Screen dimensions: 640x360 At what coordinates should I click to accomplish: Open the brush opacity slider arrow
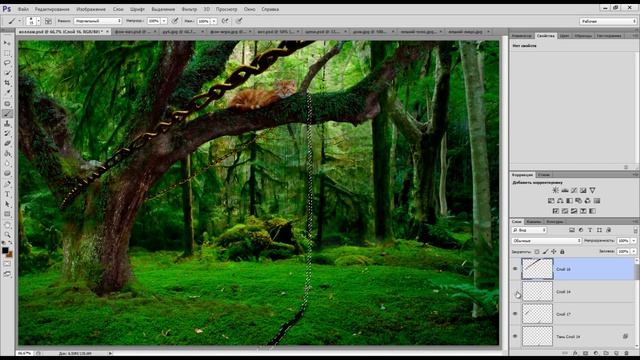(x=164, y=21)
